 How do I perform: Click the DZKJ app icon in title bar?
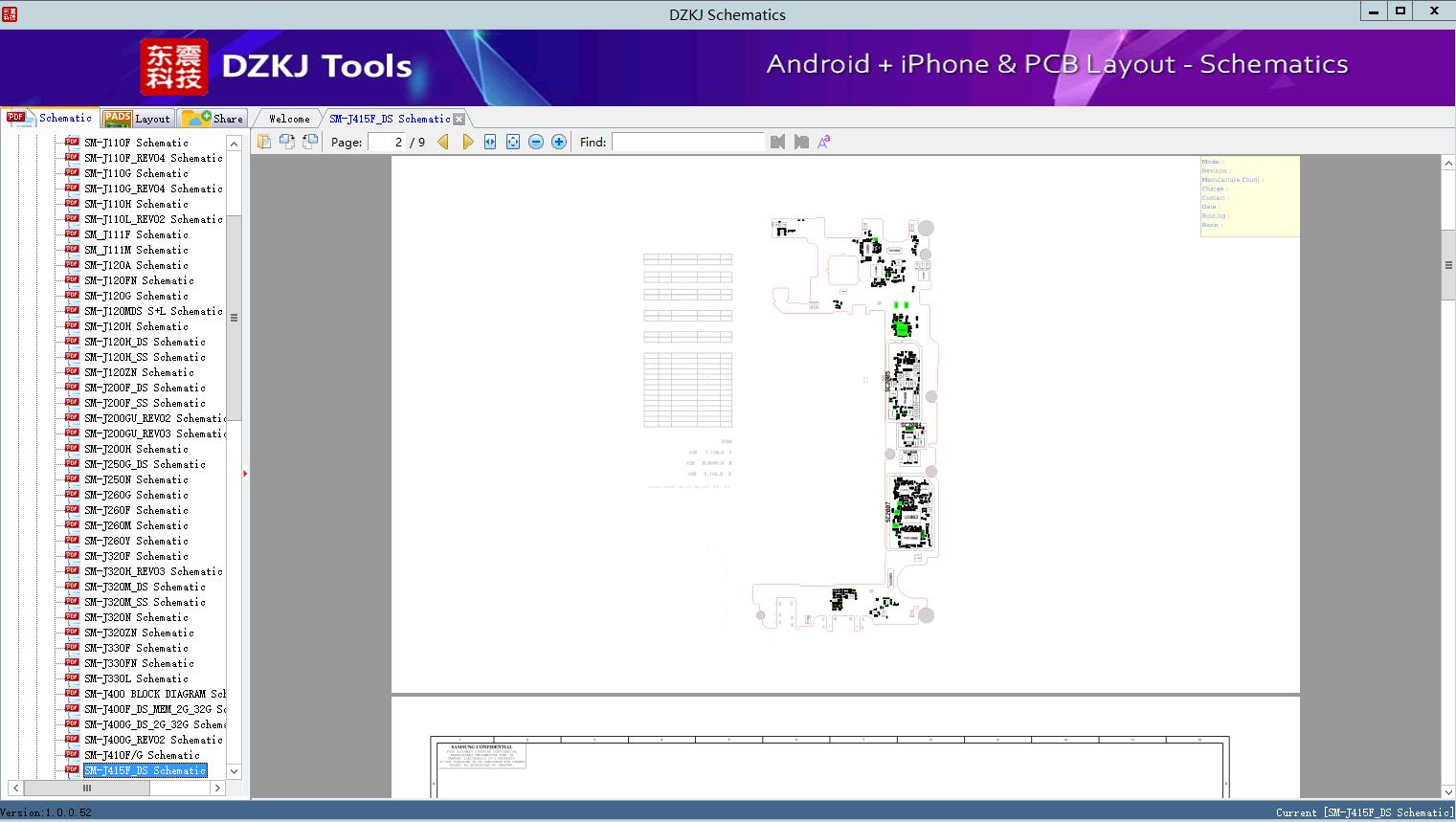10,13
